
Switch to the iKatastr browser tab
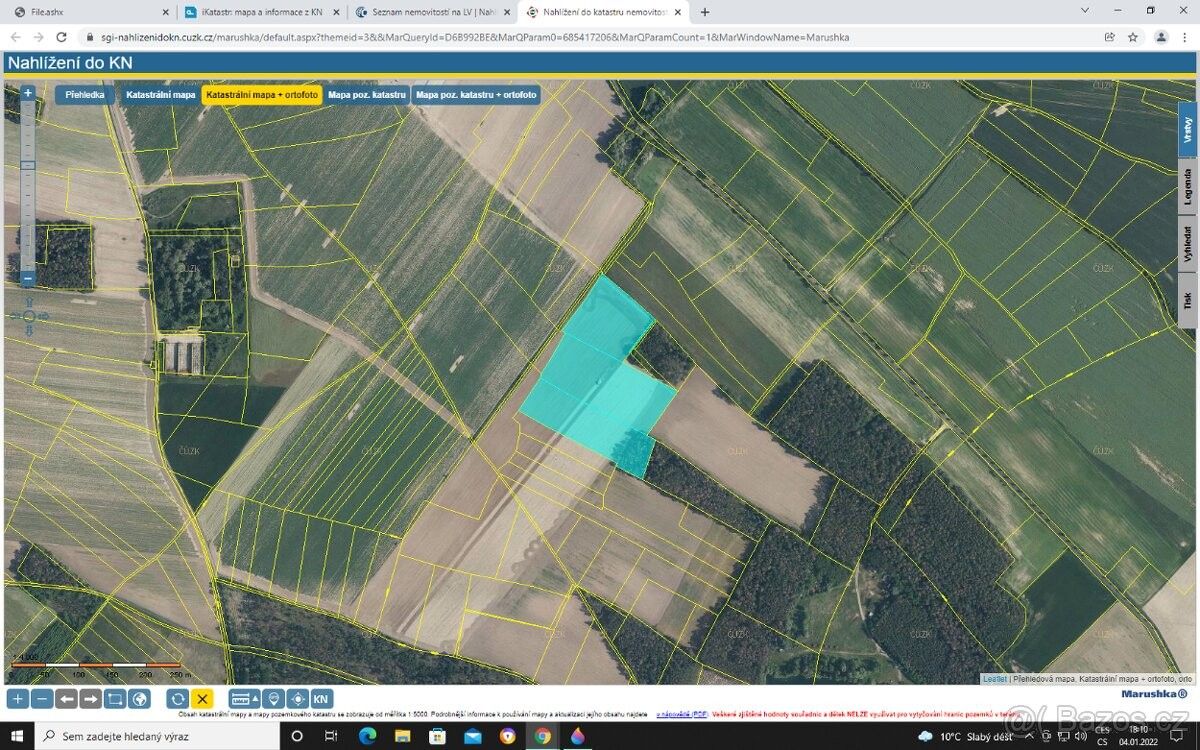pos(260,12)
